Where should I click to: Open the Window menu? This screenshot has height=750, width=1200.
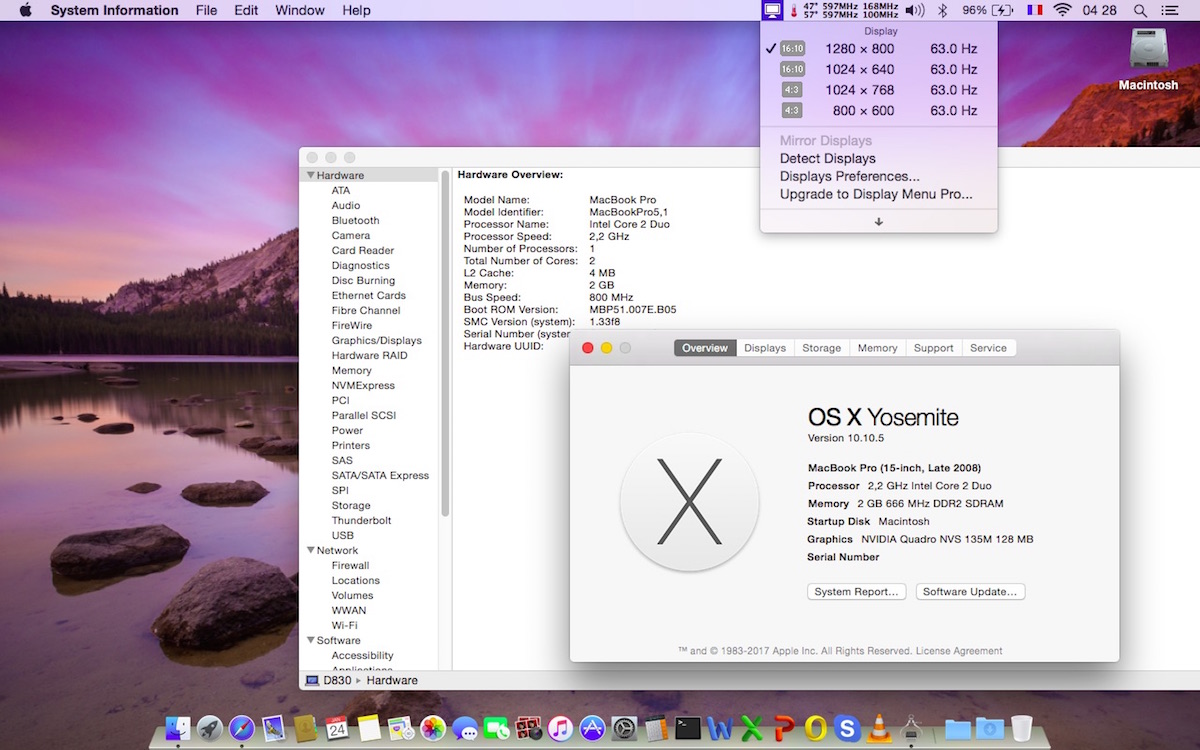pyautogui.click(x=300, y=11)
